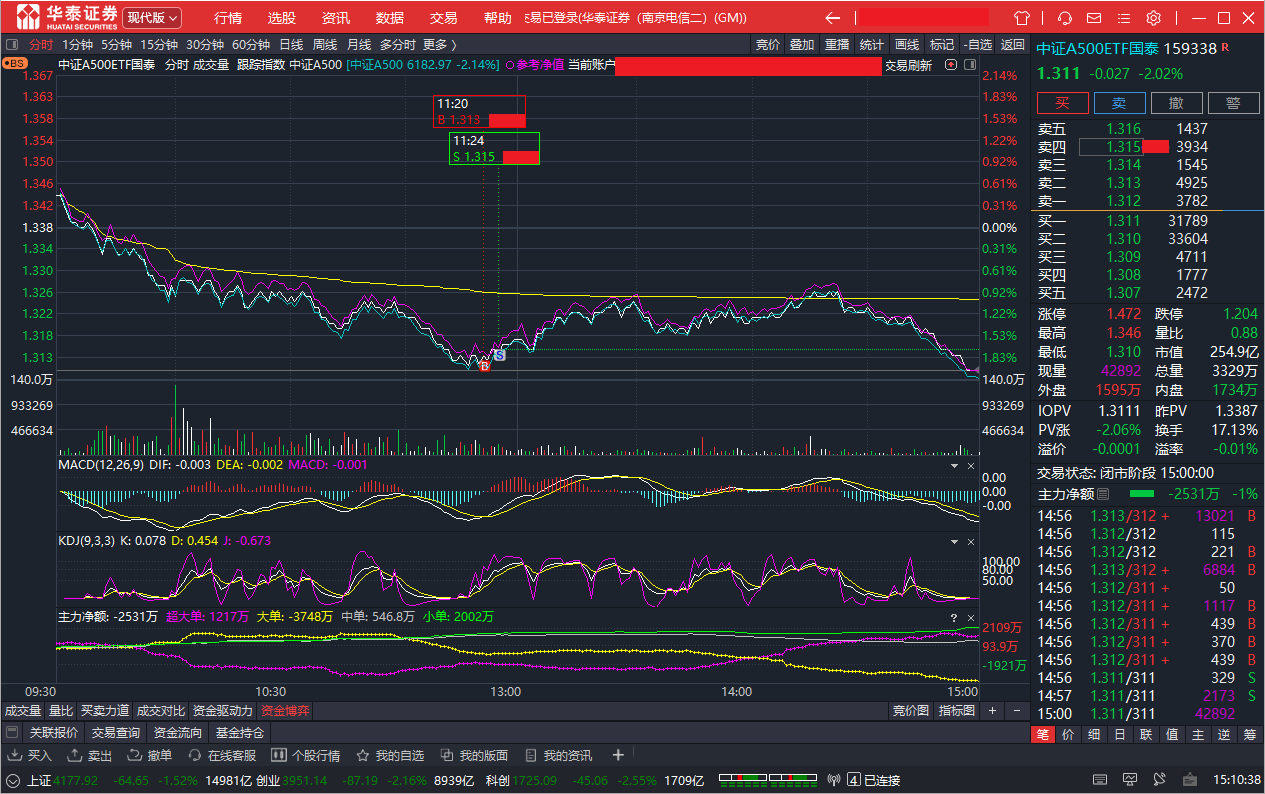Open online customer service headset icon
Viewport: 1265px width, 794px height.
[1065, 18]
